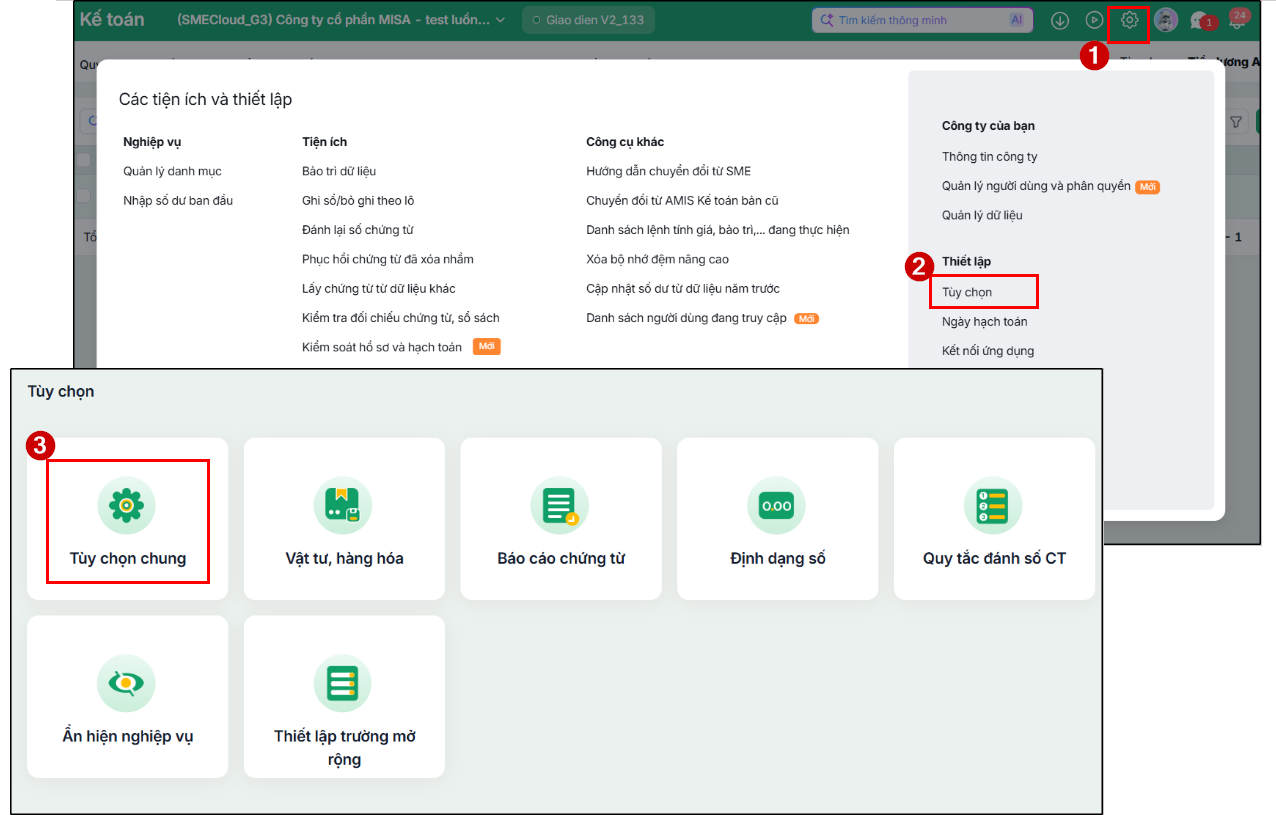Open the Thiết lập trường mở rộng card label
Image resolution: width=1276 pixels, height=815 pixels.
pyautogui.click(x=344, y=747)
